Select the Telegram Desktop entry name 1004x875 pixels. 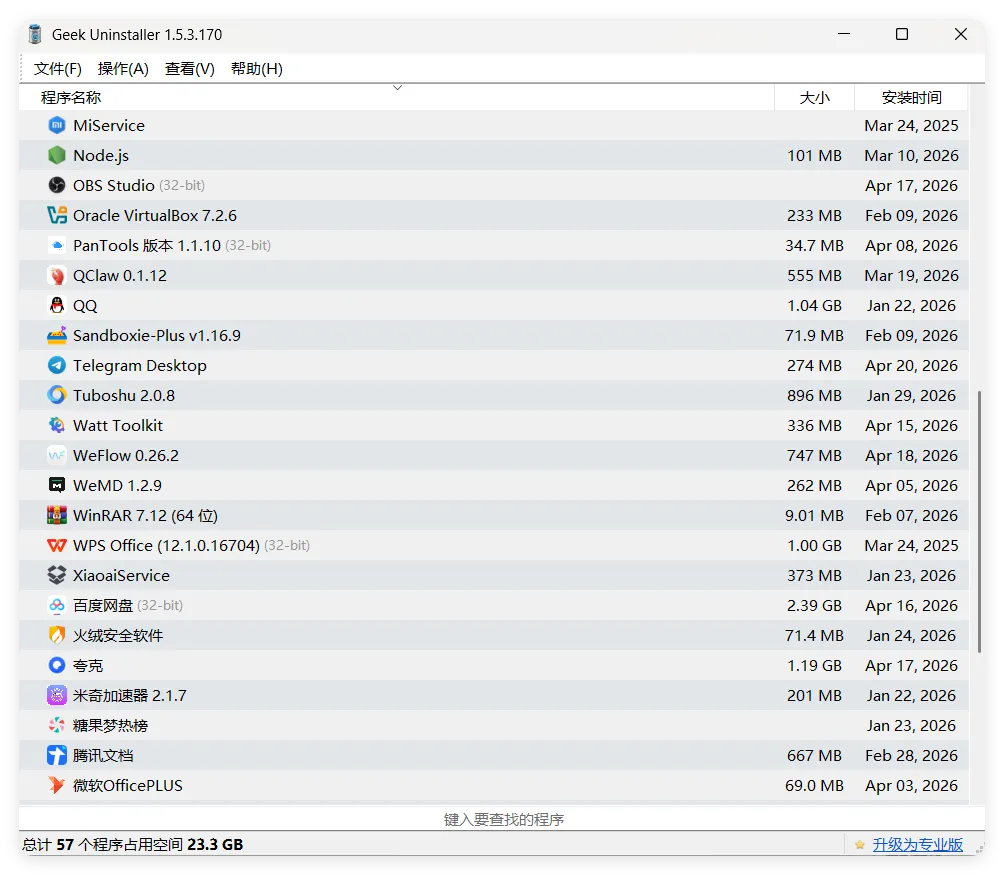click(140, 365)
